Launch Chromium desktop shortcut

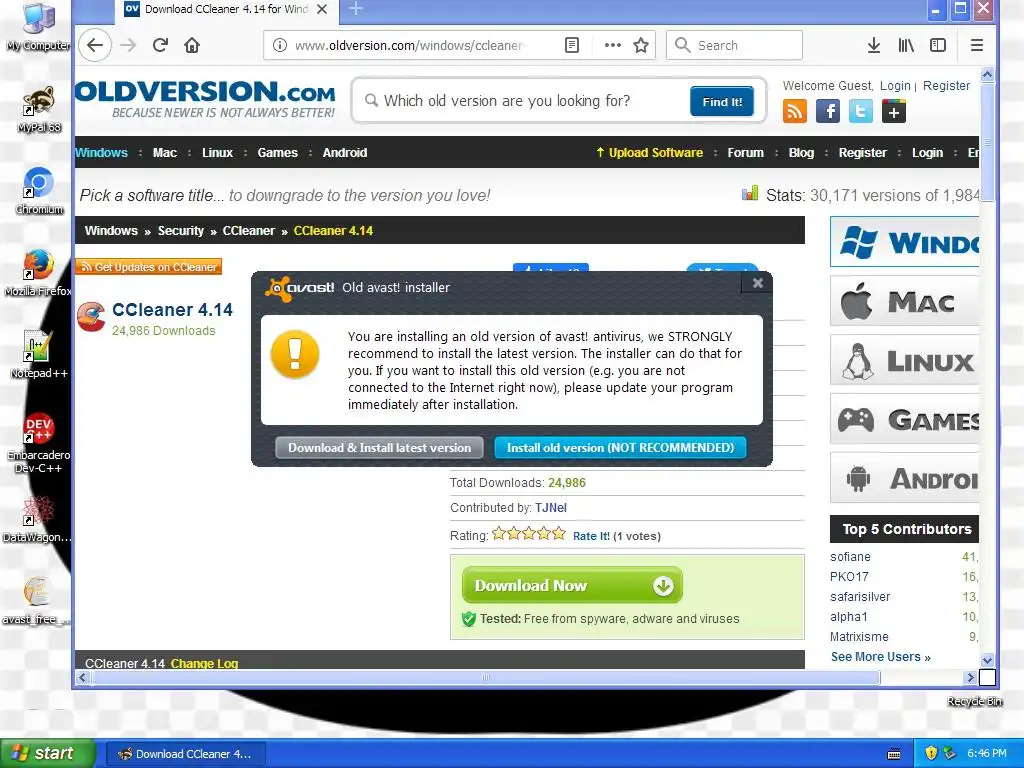point(39,191)
